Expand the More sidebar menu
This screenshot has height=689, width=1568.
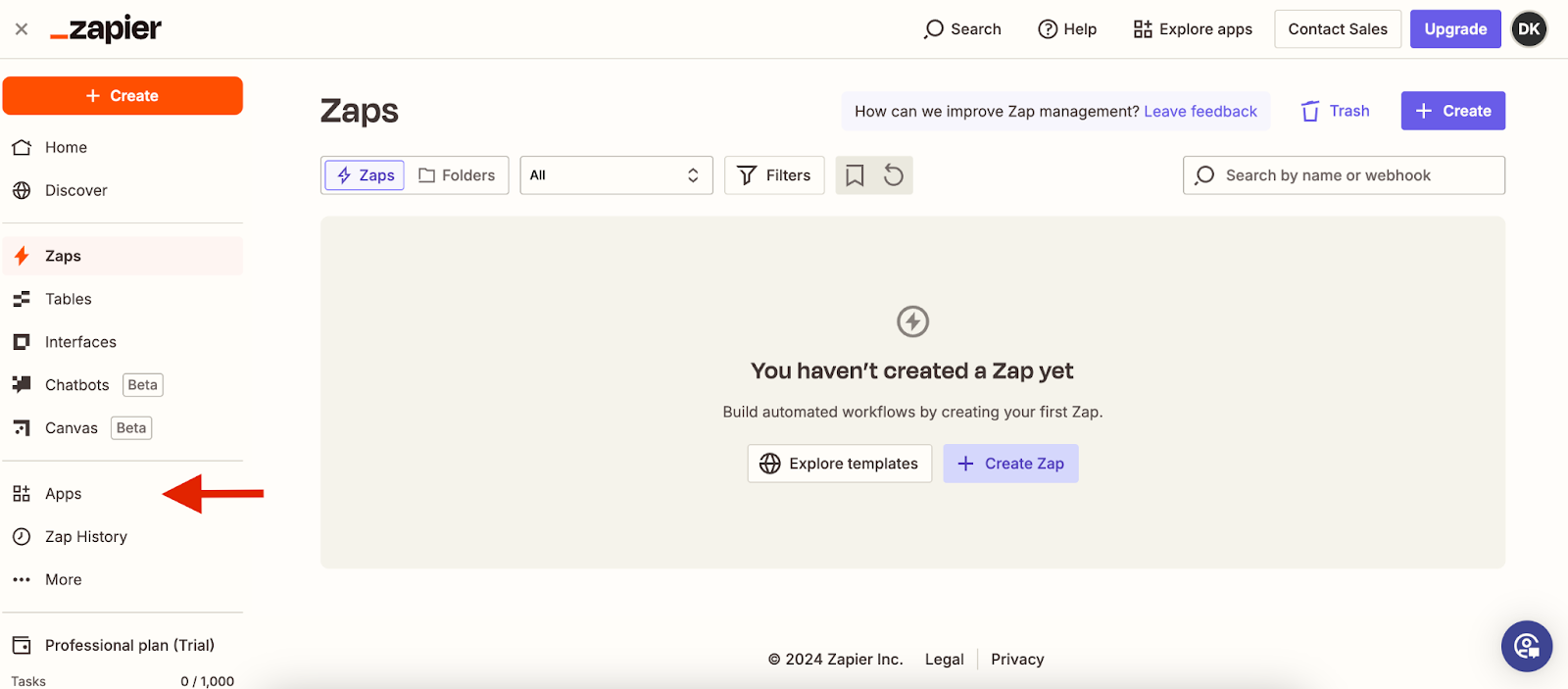point(63,579)
